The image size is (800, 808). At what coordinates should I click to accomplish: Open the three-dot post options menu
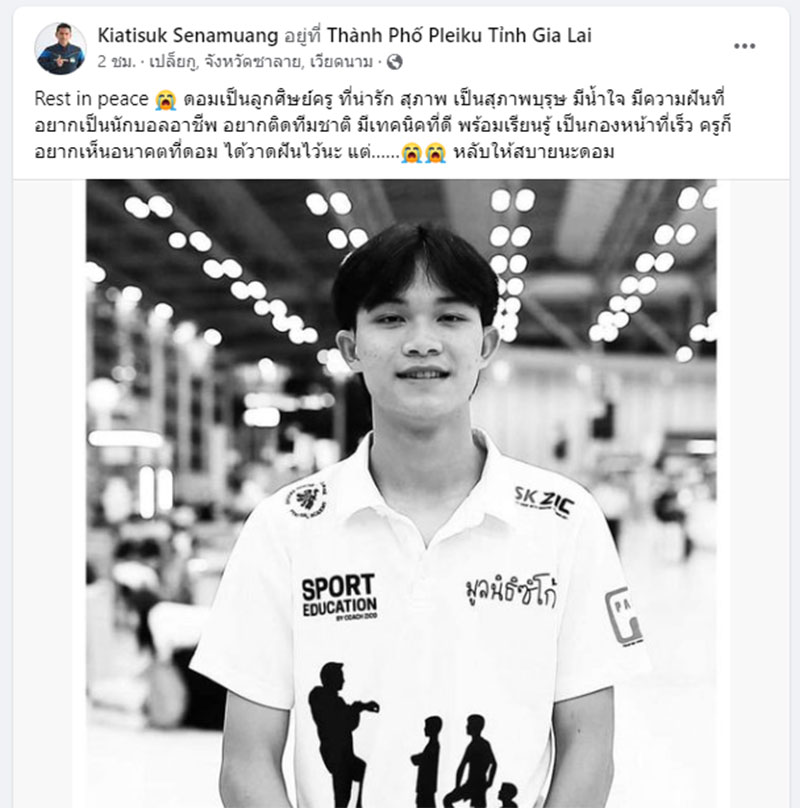[744, 46]
